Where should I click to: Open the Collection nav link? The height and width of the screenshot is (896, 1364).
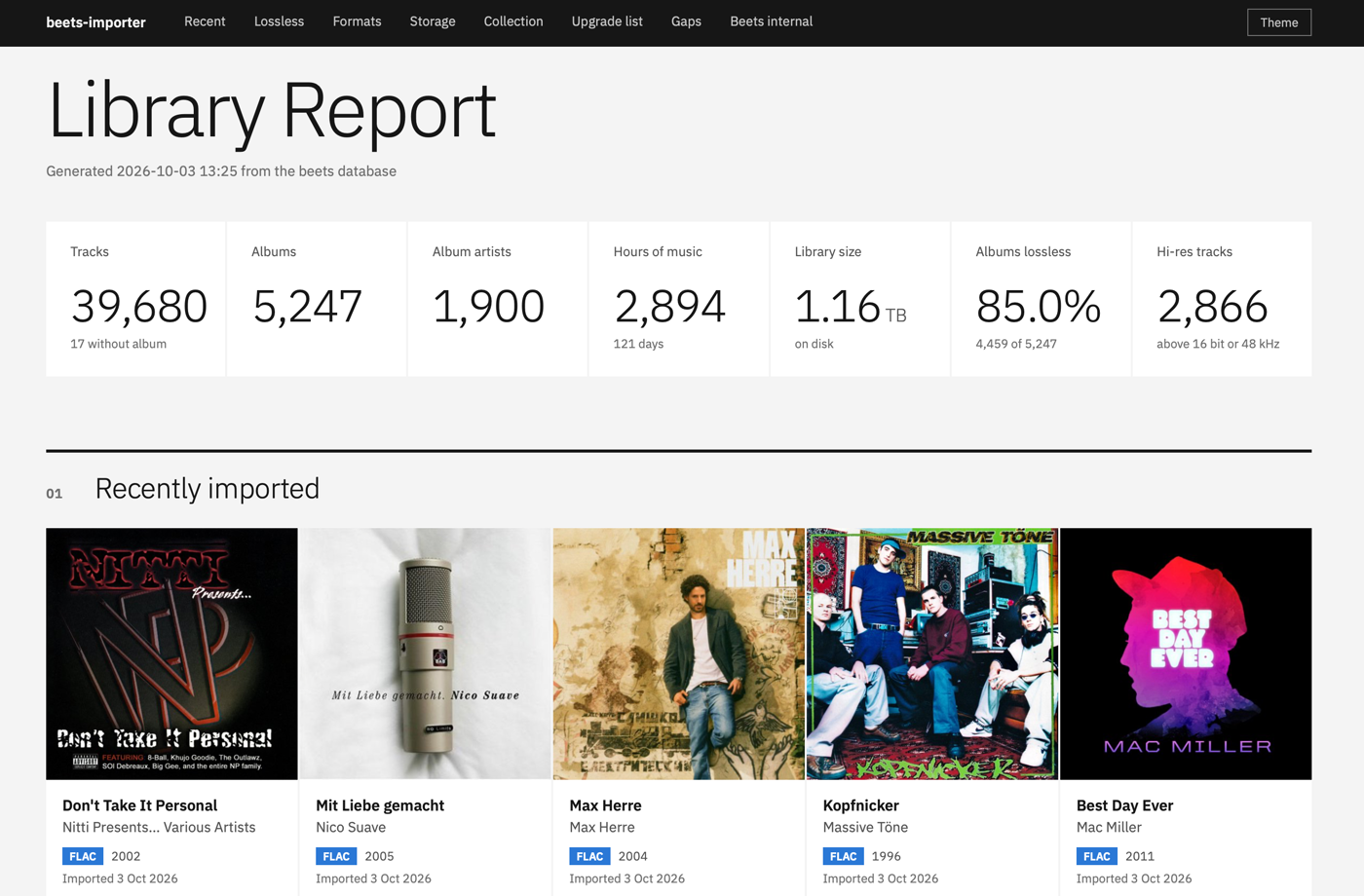(x=513, y=21)
